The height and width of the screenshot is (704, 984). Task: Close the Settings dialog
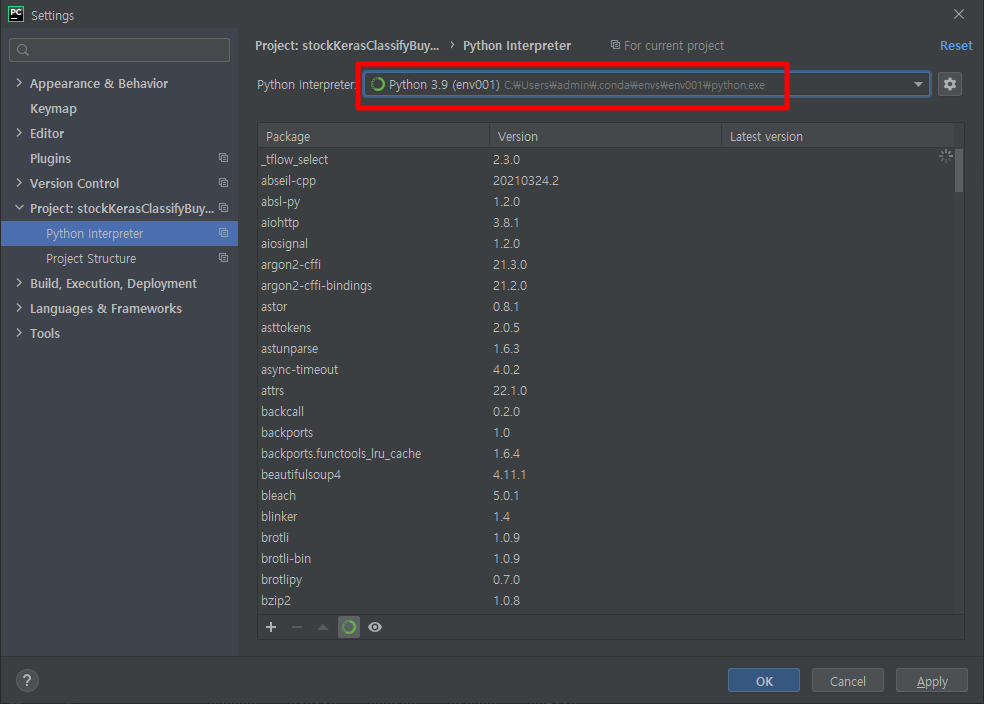958,14
